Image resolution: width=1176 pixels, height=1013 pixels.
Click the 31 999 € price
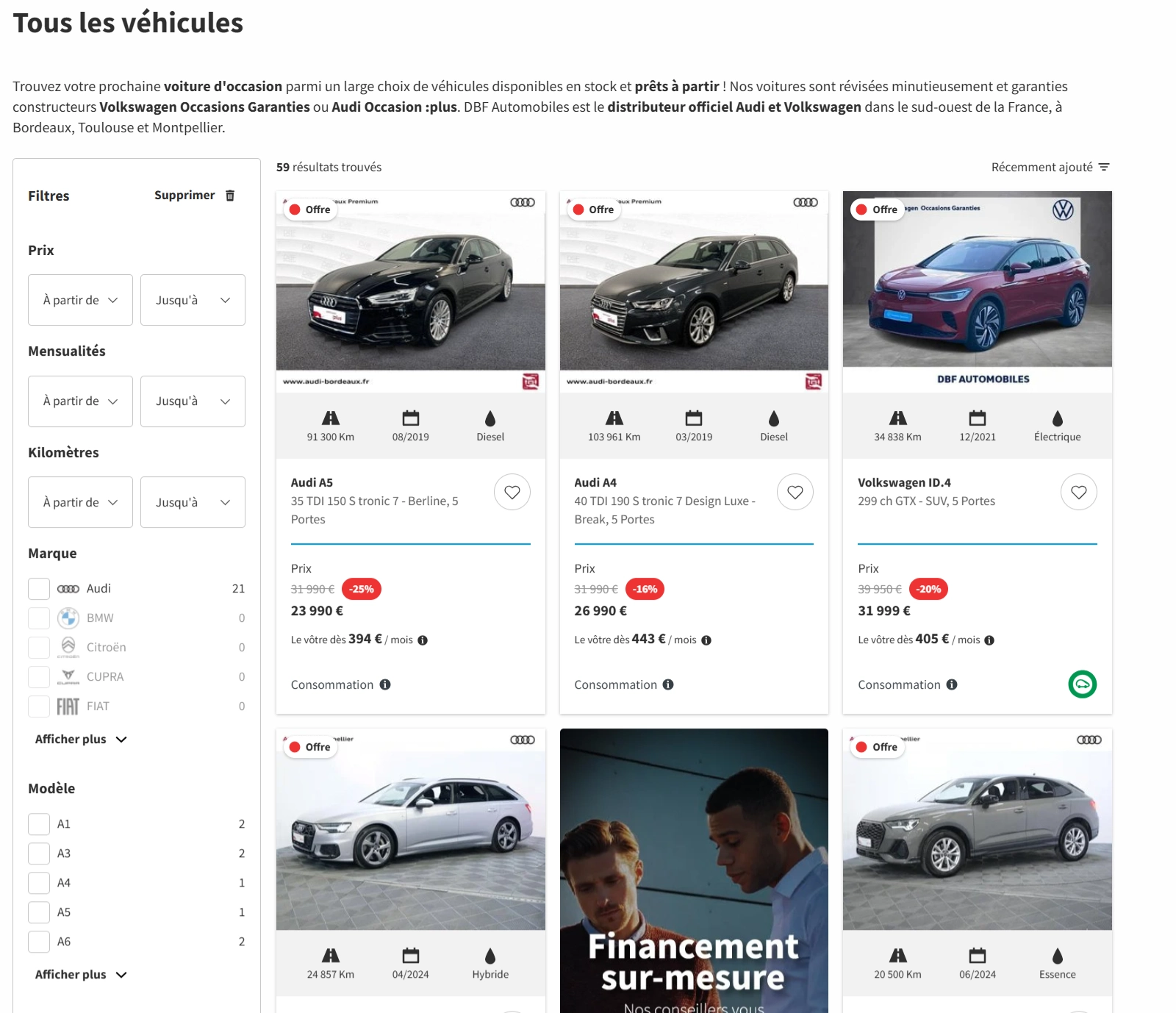(x=884, y=611)
